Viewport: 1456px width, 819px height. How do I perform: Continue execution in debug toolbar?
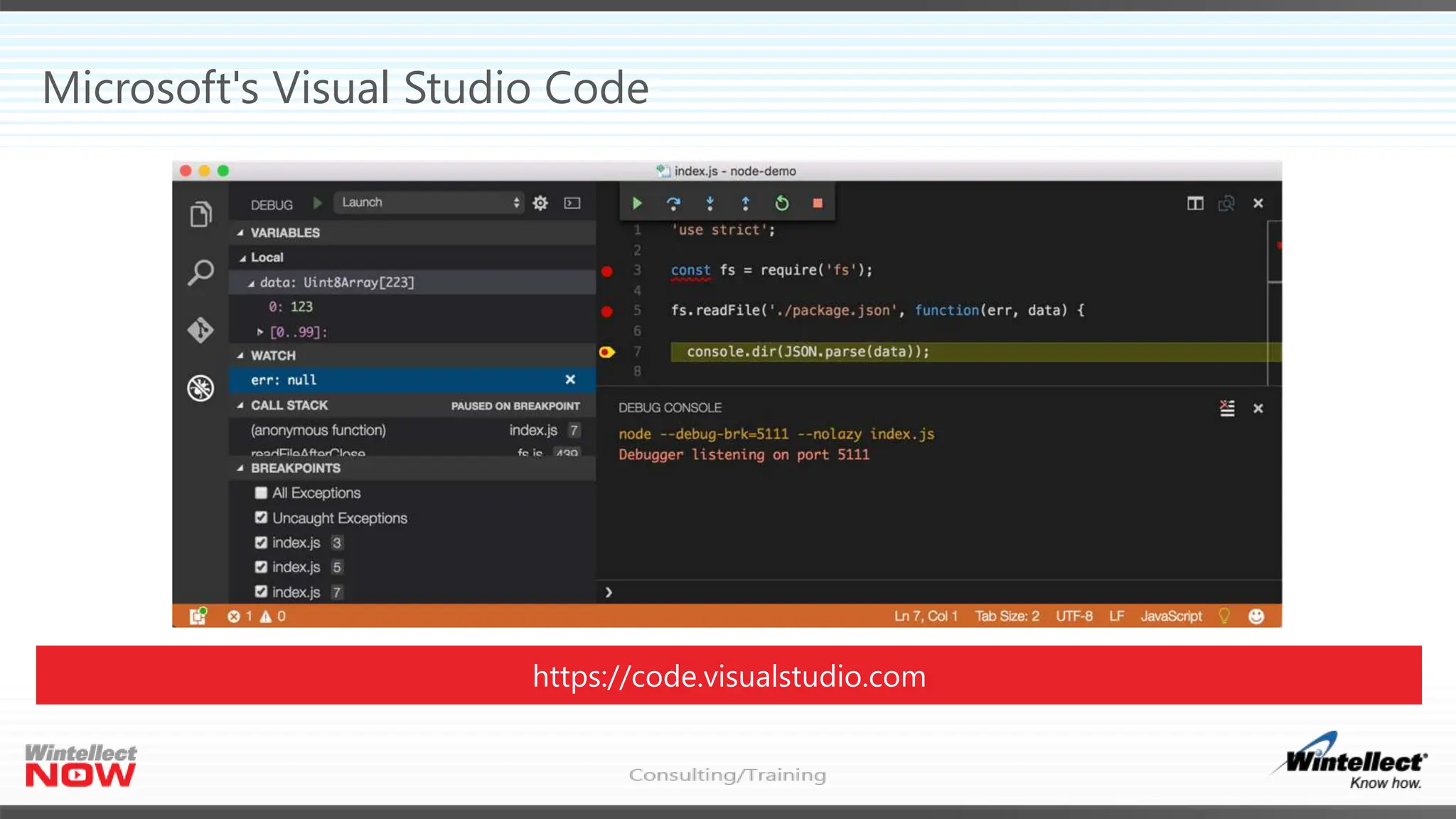[637, 203]
